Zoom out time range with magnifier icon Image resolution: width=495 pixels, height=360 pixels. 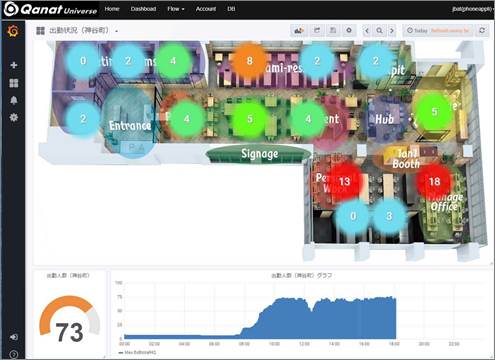(x=379, y=31)
